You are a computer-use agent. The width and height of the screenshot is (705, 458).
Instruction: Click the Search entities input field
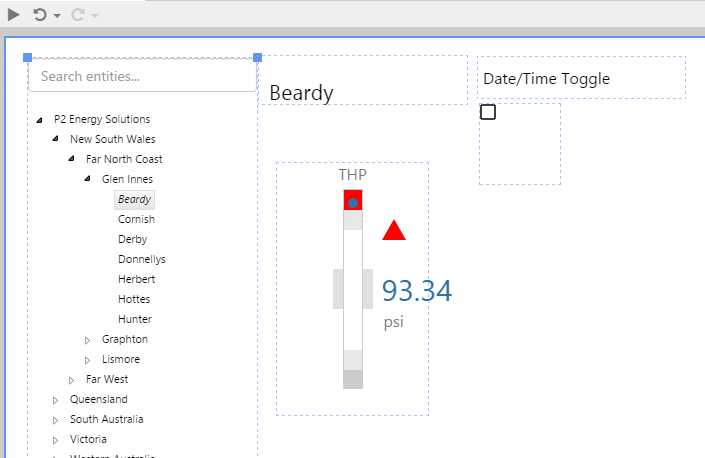142,76
